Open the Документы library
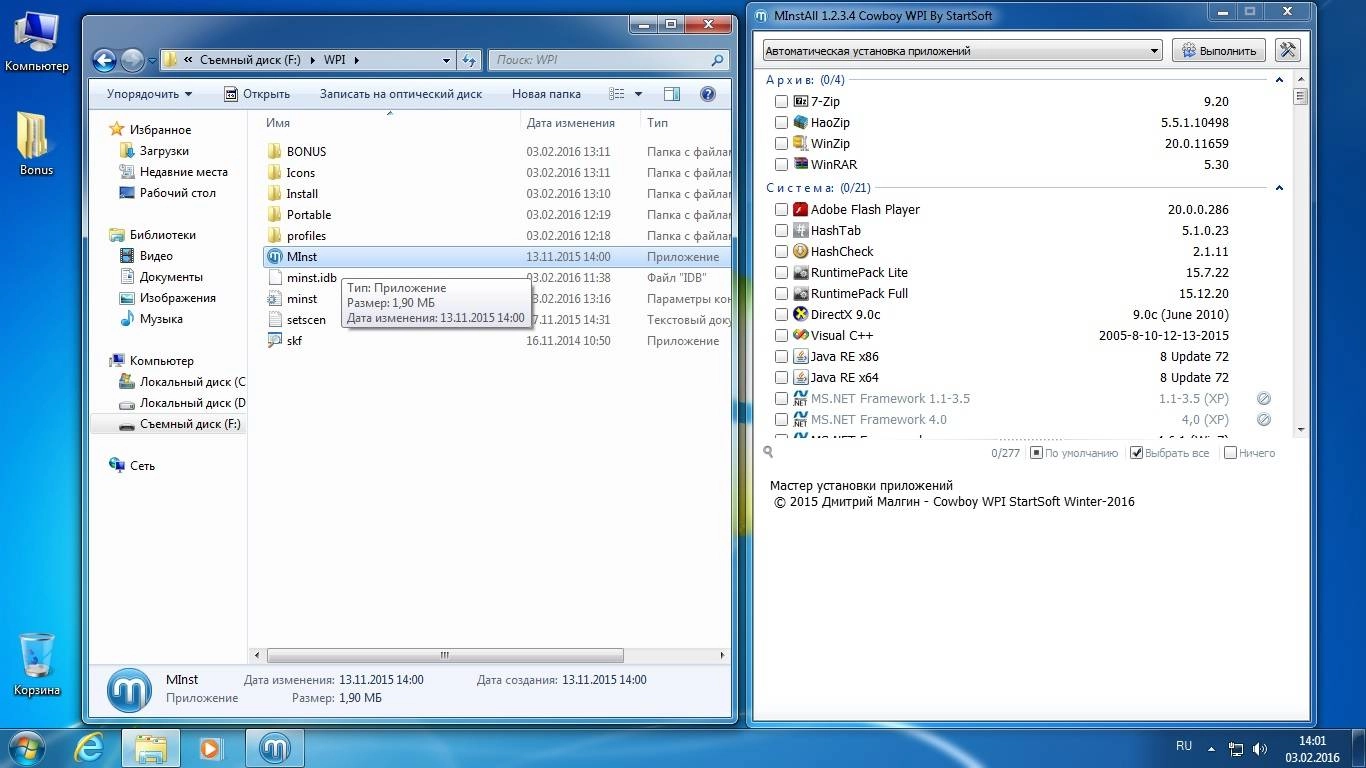This screenshot has height=768, width=1366. point(170,277)
